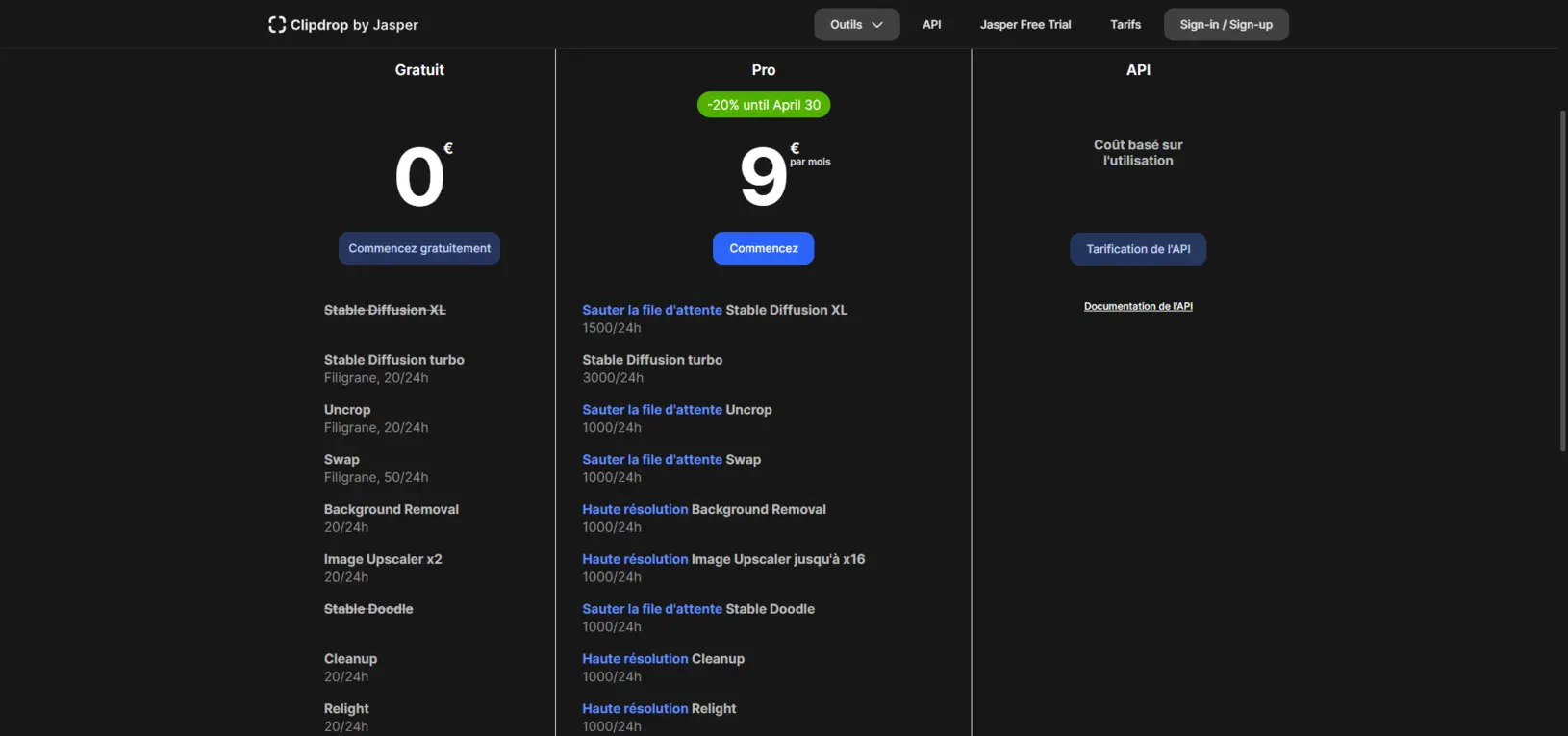Click Image Upscaler x2 feature

tap(383, 559)
